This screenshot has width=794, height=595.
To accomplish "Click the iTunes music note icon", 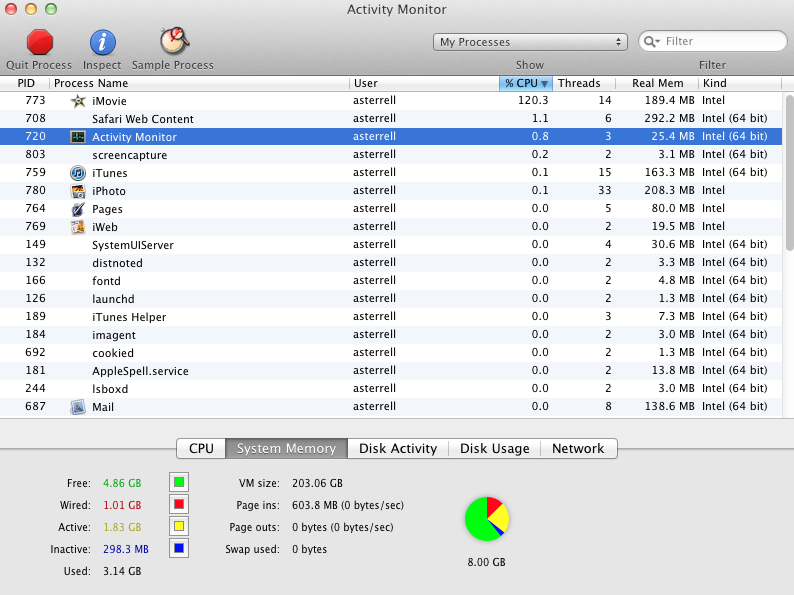I will click(77, 173).
